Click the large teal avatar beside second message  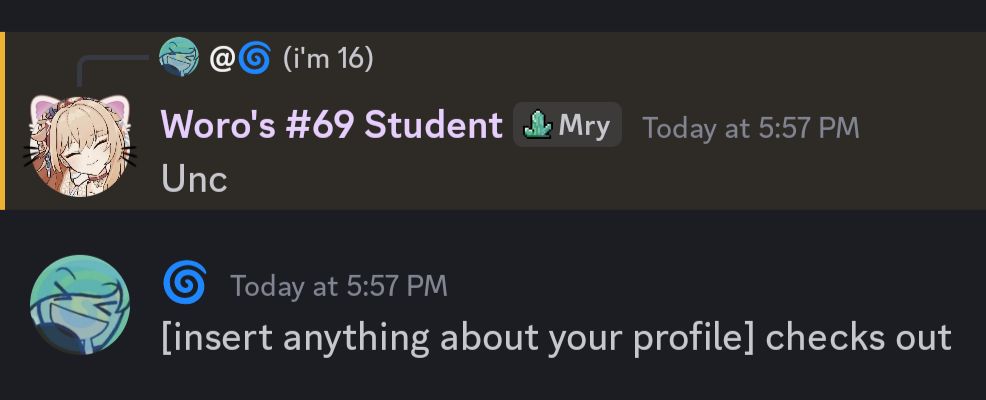pos(80,305)
